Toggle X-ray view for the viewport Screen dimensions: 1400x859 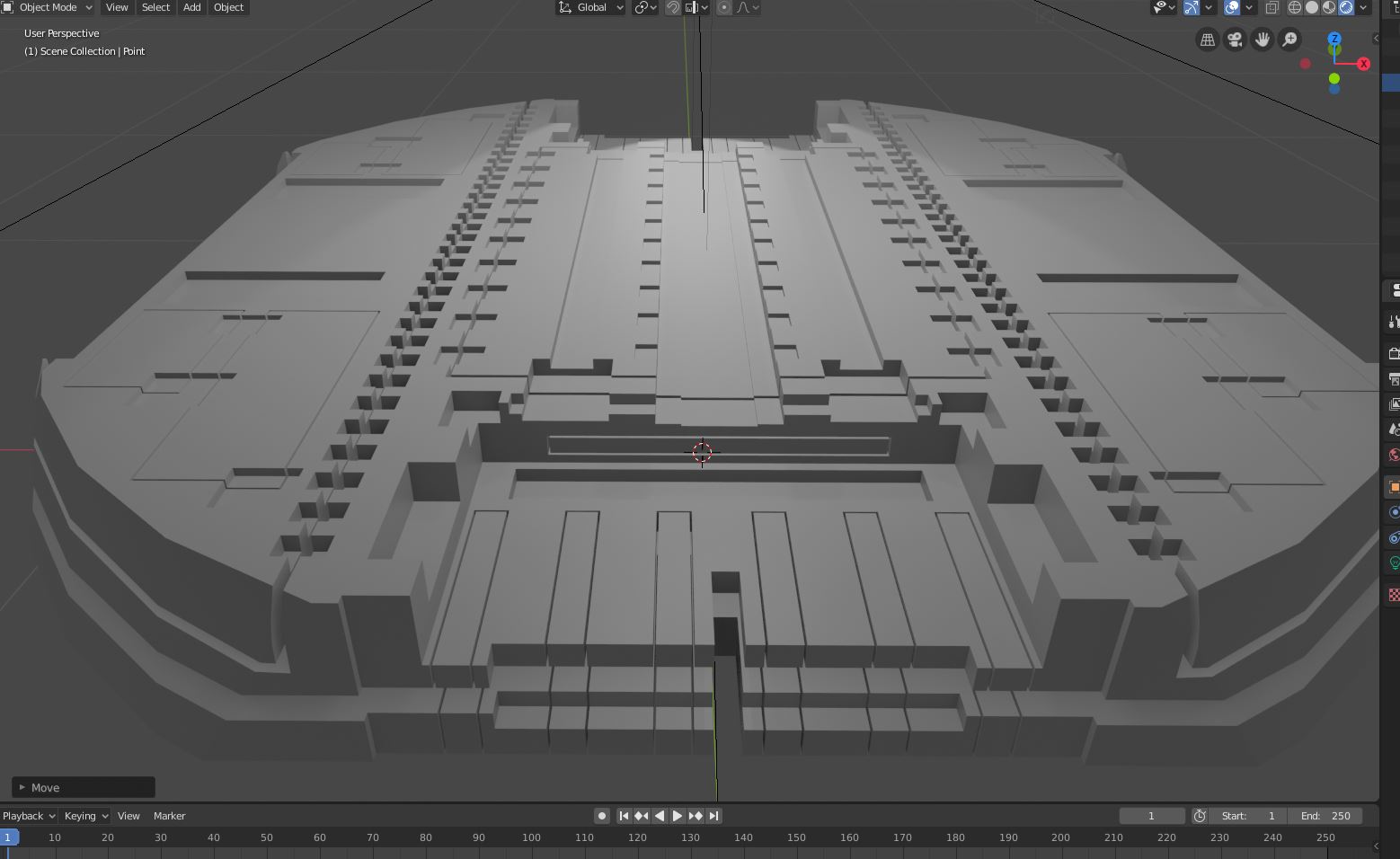[x=1272, y=7]
